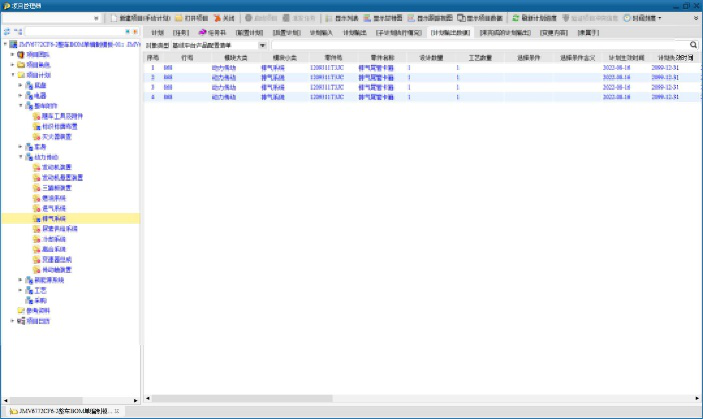This screenshot has height=419, width=703.
Task: Select the 发动机装置 tree node
Action: tap(56, 167)
